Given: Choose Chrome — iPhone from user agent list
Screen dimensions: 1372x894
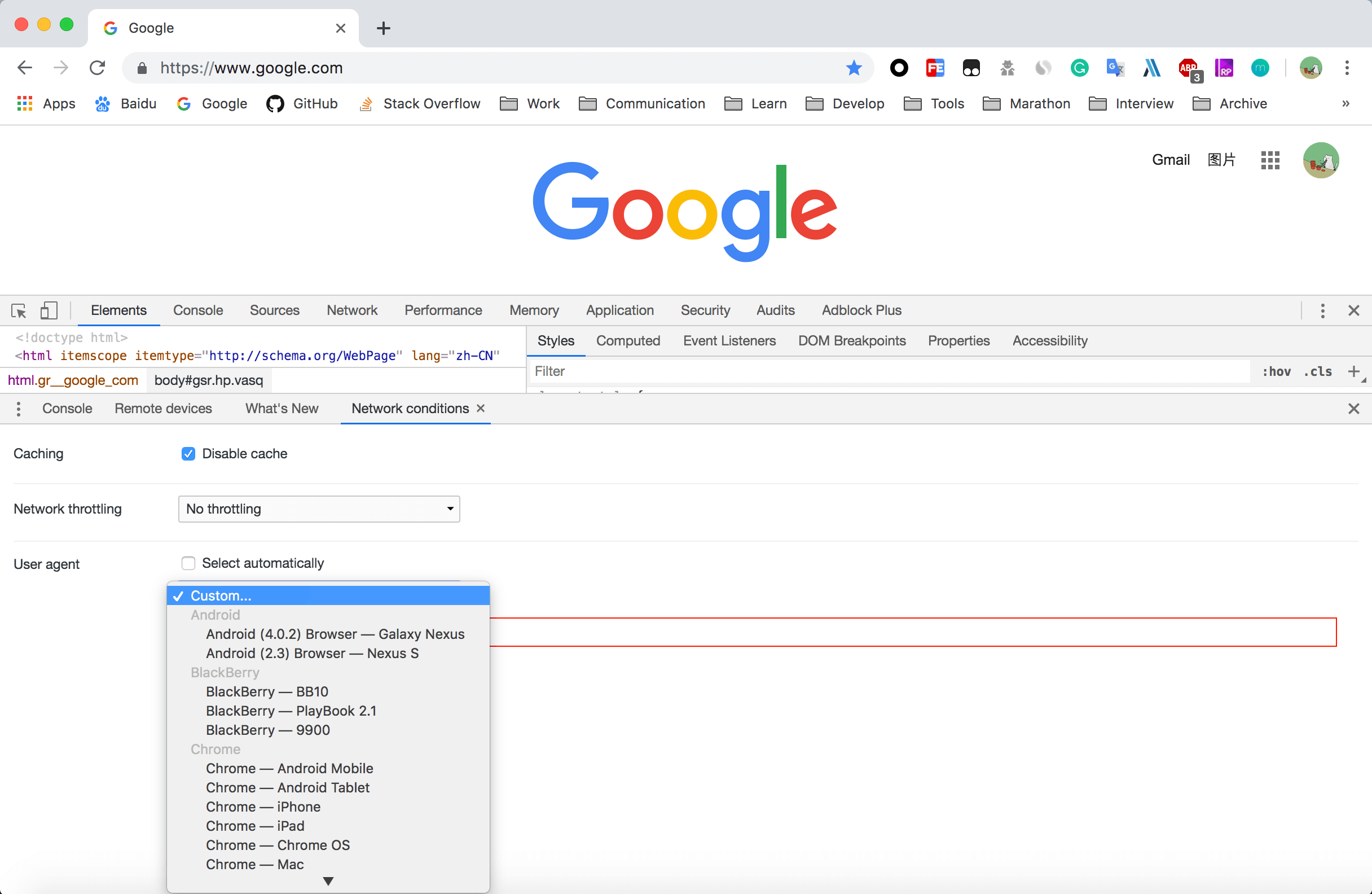Looking at the screenshot, I should pyautogui.click(x=263, y=807).
